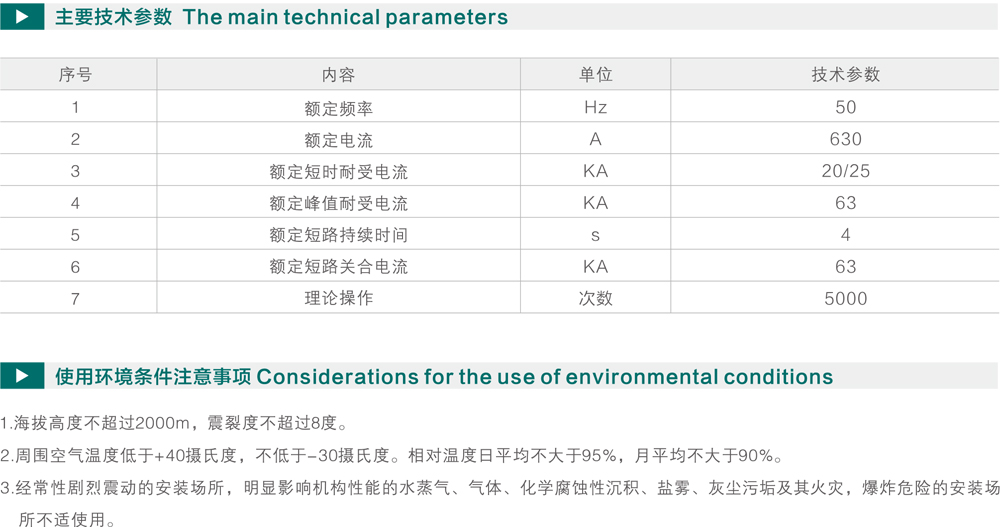
Task: Click the 额定电流 content cell
Action: [x=339, y=140]
